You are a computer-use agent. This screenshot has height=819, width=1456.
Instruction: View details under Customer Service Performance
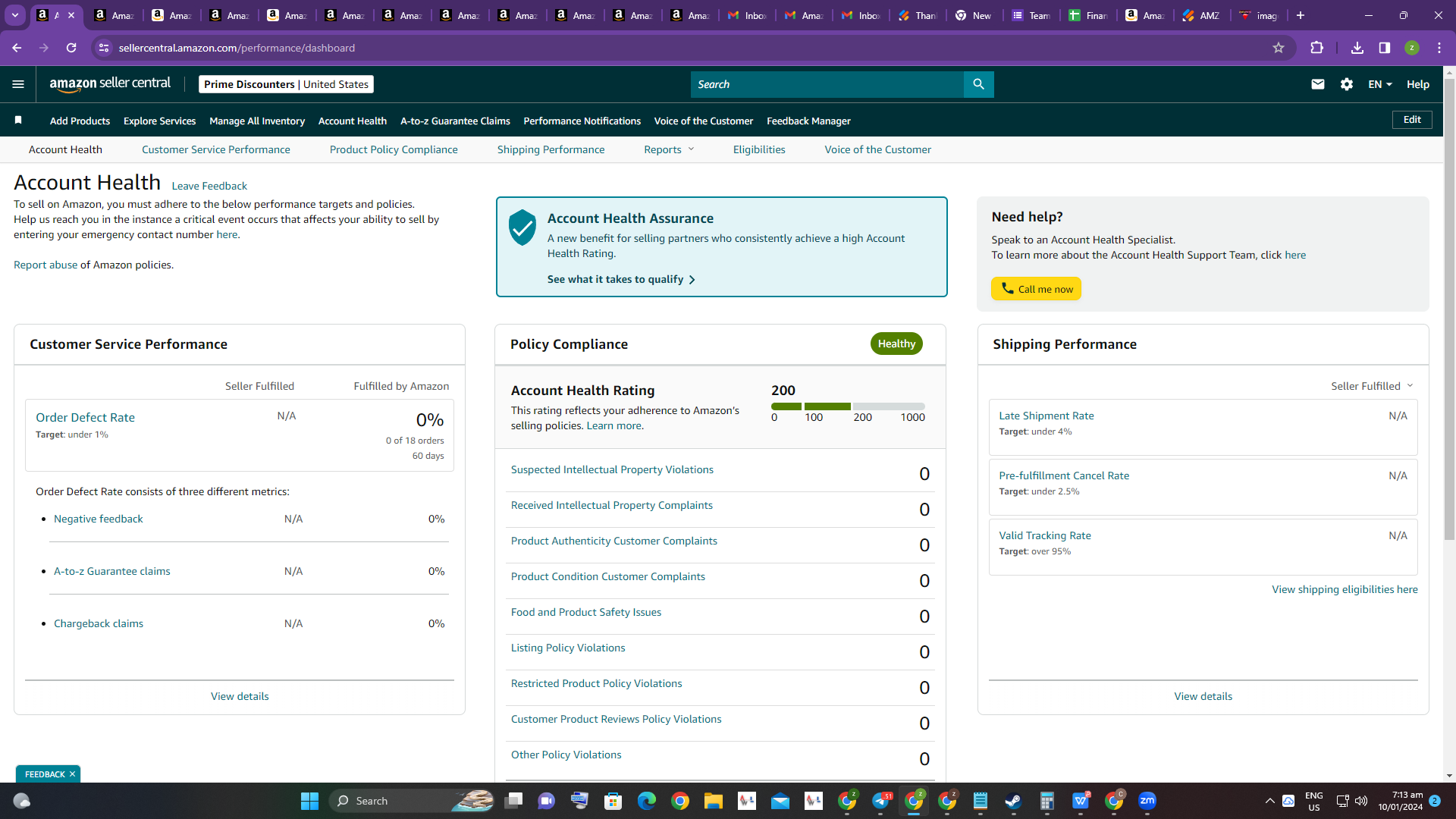[240, 696]
